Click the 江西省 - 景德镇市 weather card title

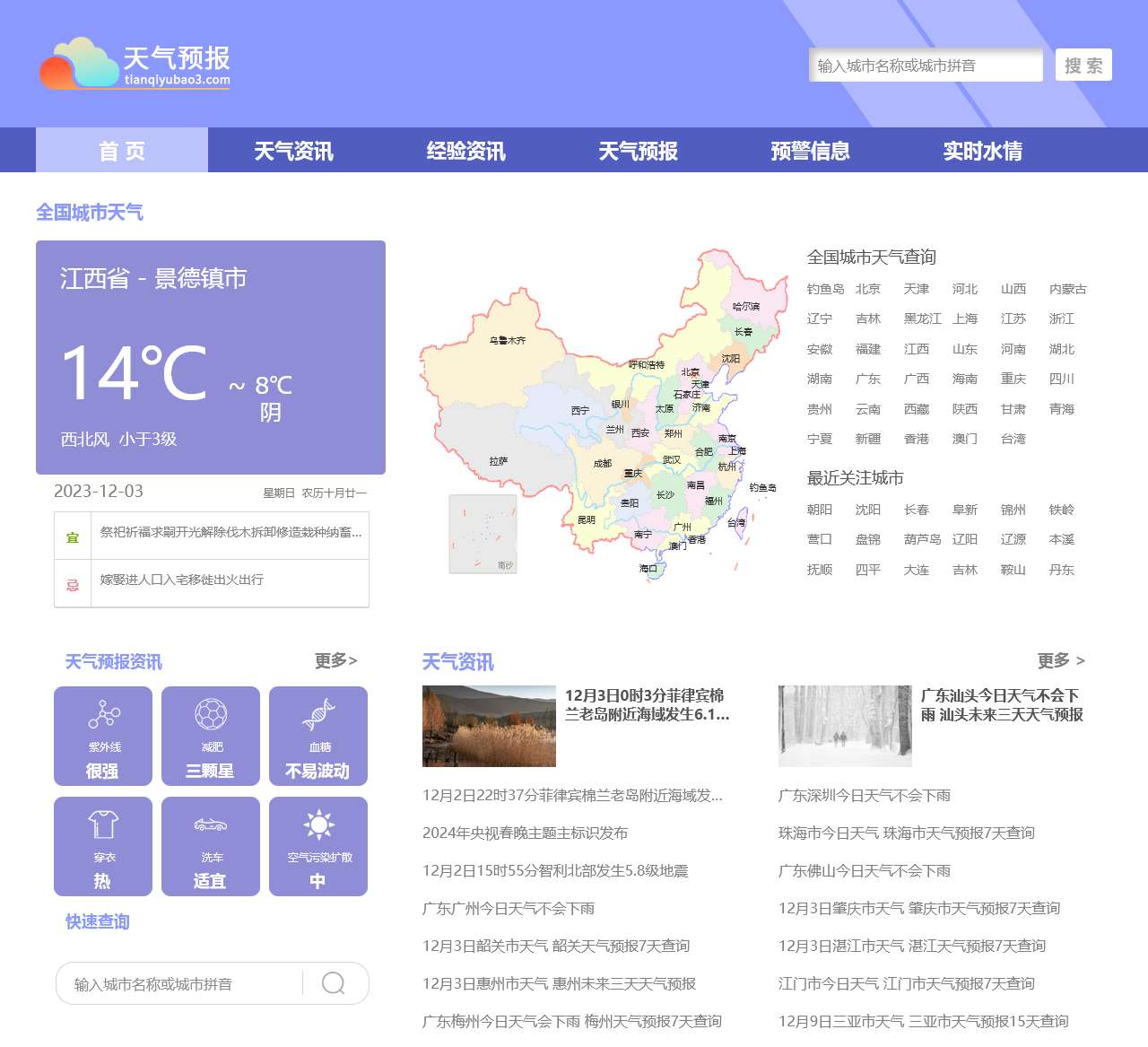pyautogui.click(x=153, y=278)
